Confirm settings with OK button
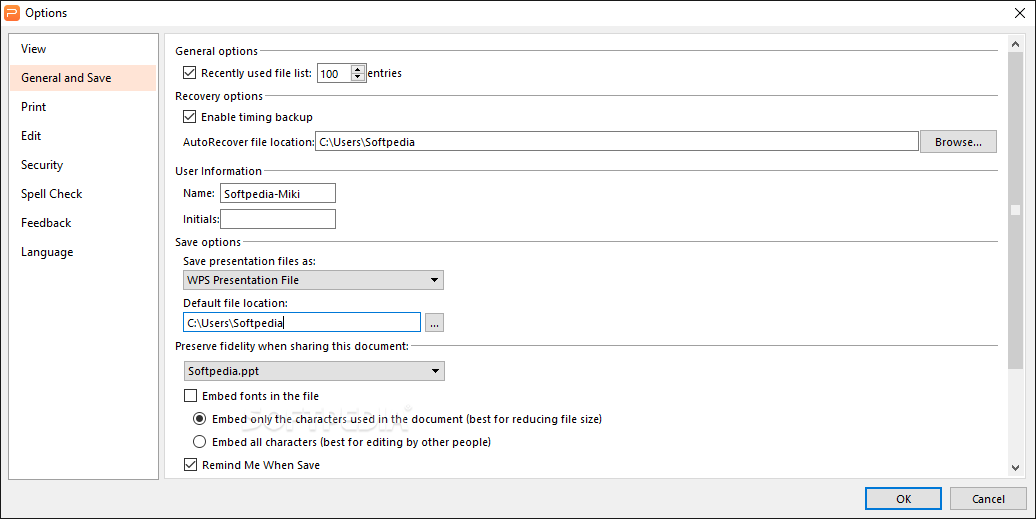This screenshot has width=1036, height=519. [x=903, y=499]
